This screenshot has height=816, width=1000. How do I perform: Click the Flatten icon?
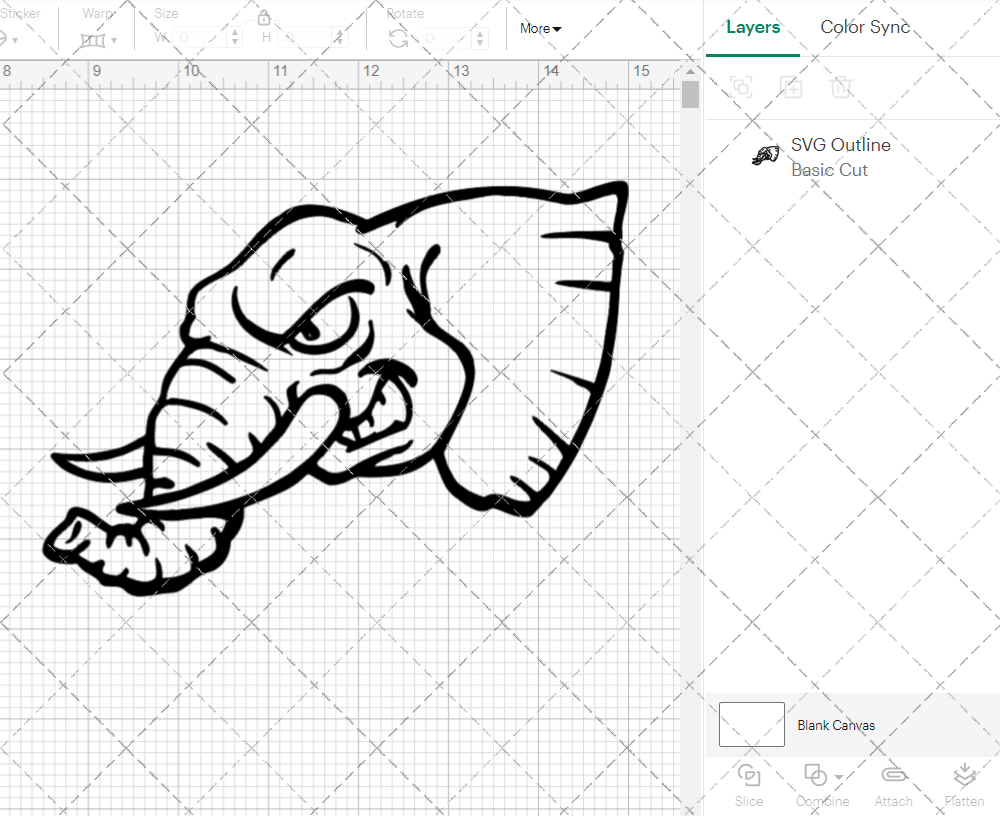click(964, 776)
